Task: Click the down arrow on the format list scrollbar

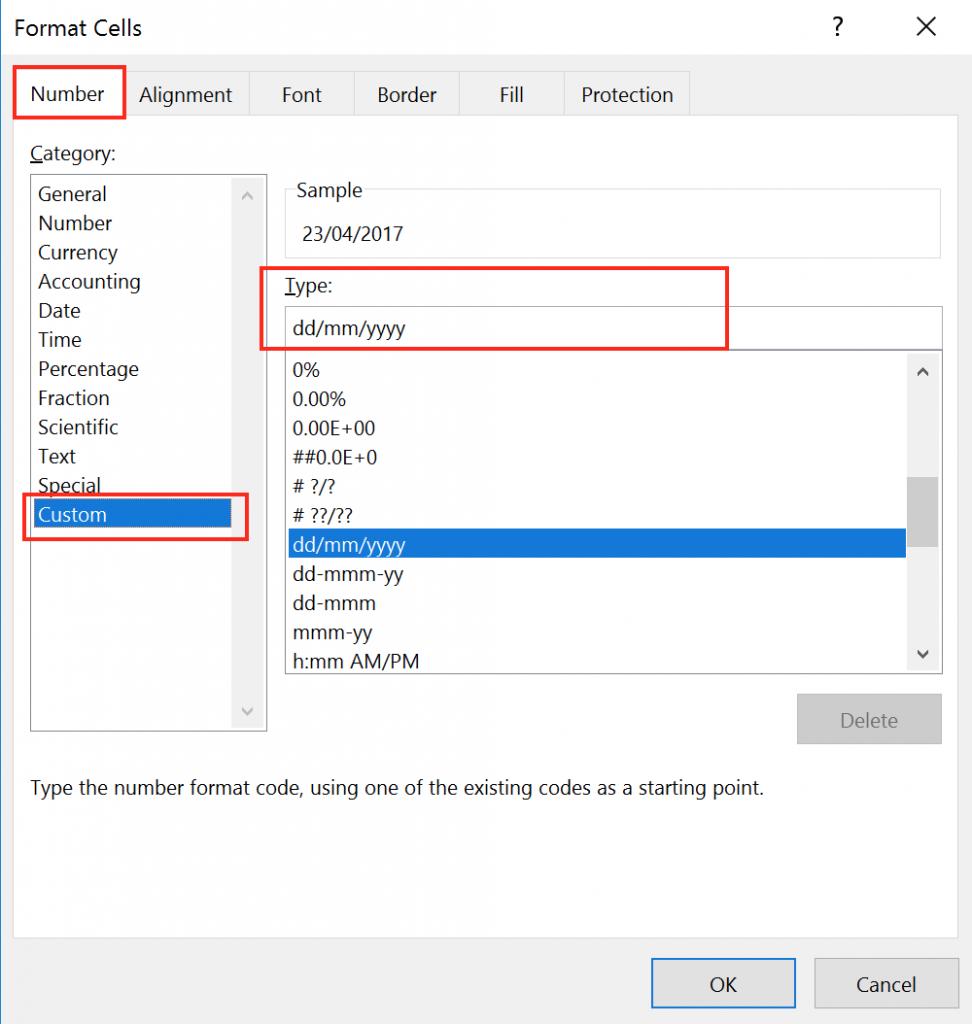Action: point(922,655)
